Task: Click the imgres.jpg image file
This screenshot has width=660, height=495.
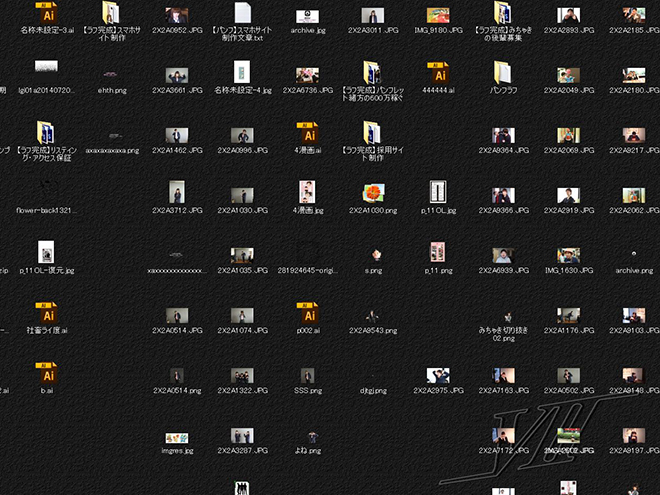Action: pyautogui.click(x=178, y=438)
